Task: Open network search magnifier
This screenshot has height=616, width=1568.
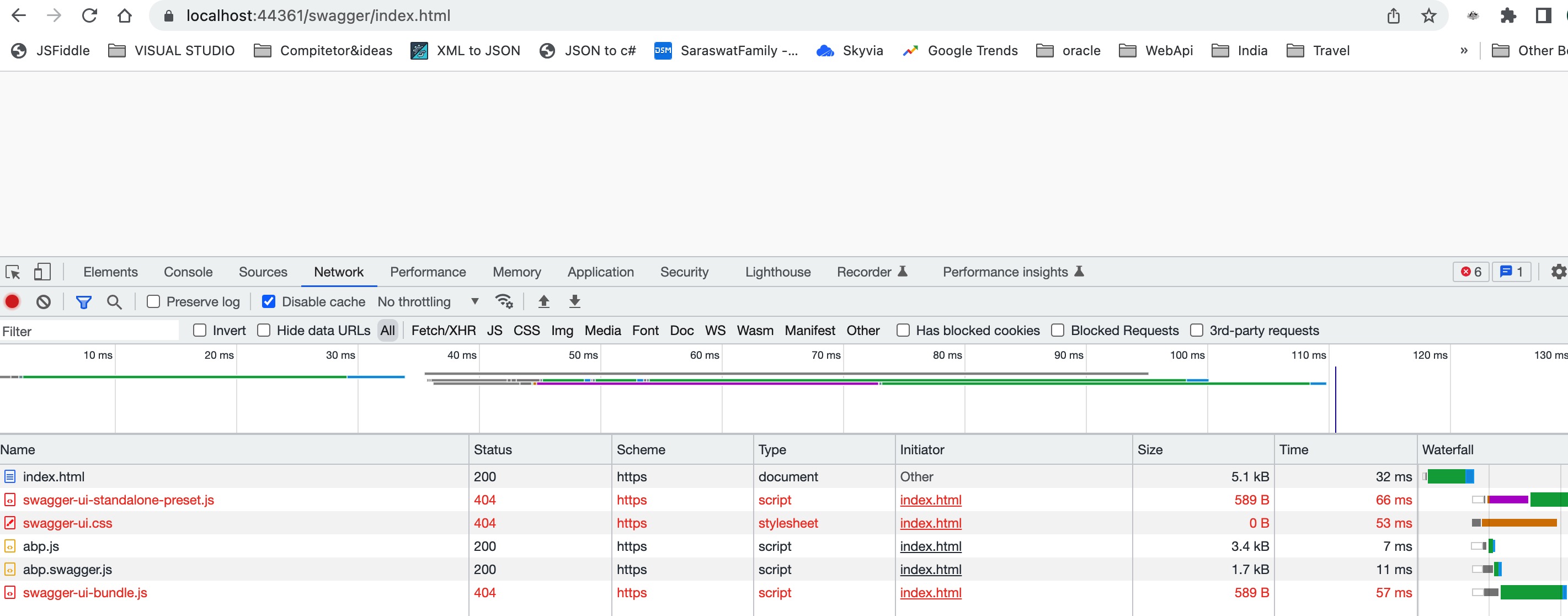Action: pyautogui.click(x=114, y=302)
